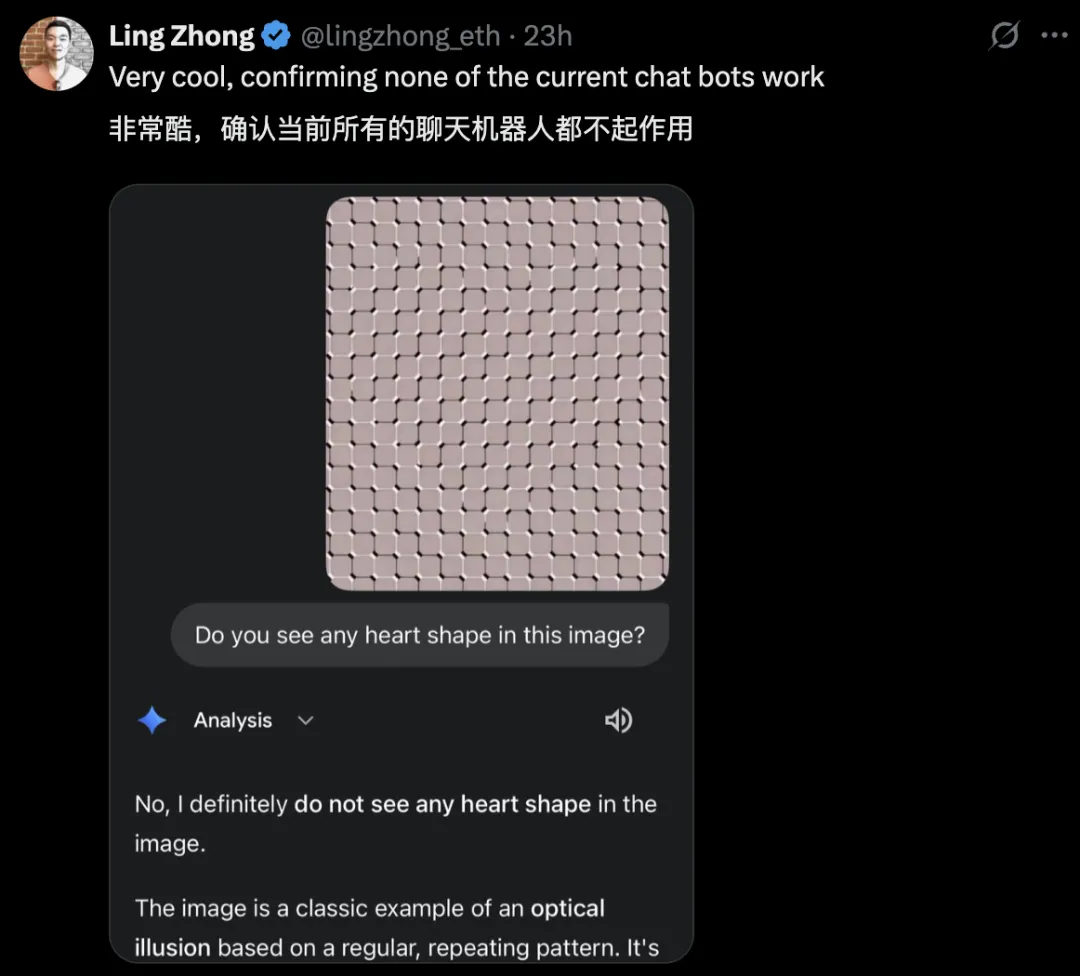Open Ling Zhong's profile picture
Image resolution: width=1080 pixels, height=976 pixels.
56,54
